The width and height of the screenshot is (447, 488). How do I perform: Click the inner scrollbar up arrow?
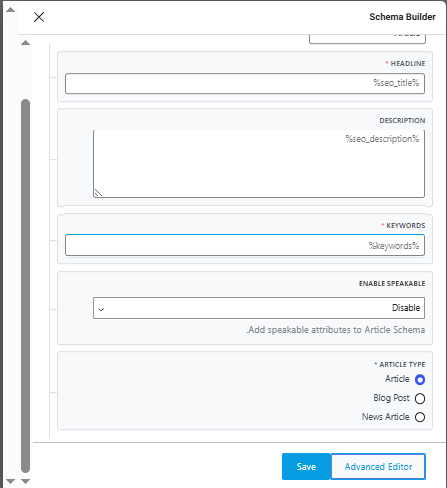[x=25, y=43]
